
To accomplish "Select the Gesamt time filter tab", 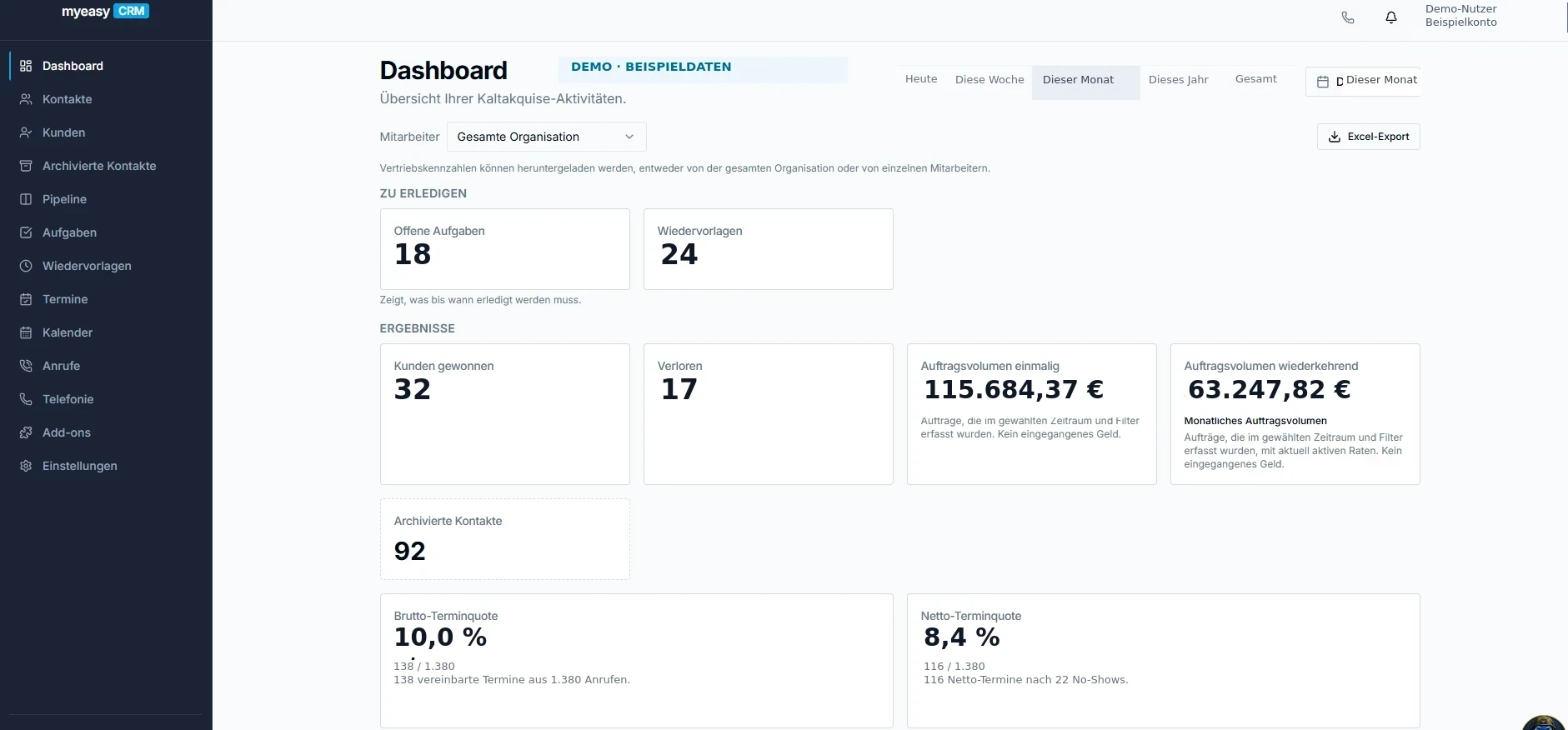I will click(1255, 79).
